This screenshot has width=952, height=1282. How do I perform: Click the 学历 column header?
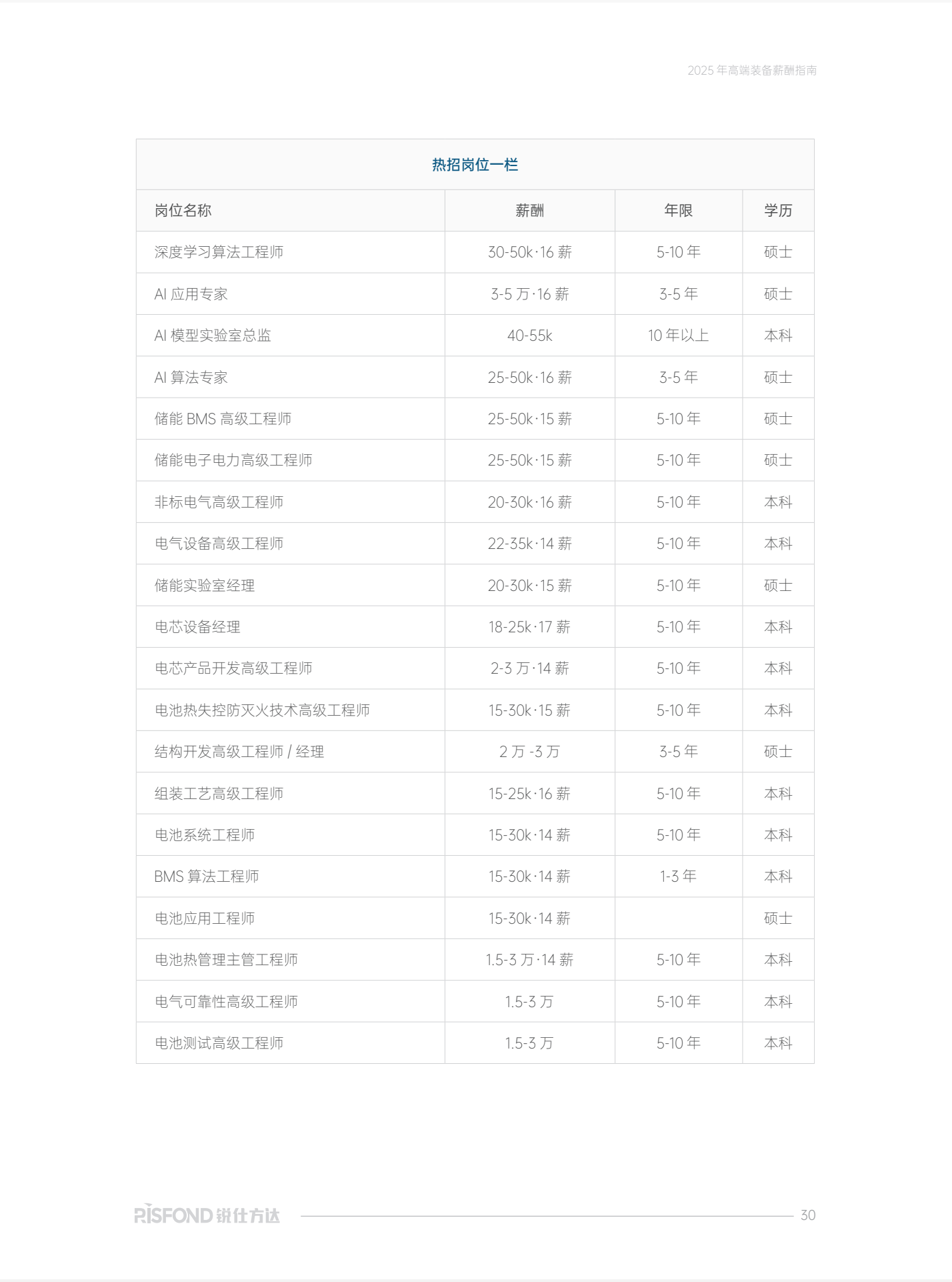coord(777,211)
